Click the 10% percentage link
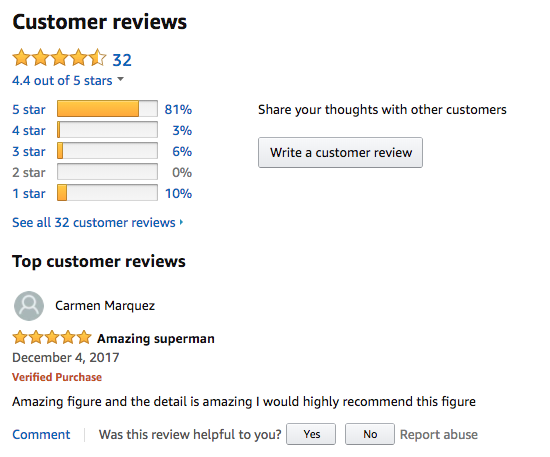This screenshot has height=457, width=550. point(179,194)
